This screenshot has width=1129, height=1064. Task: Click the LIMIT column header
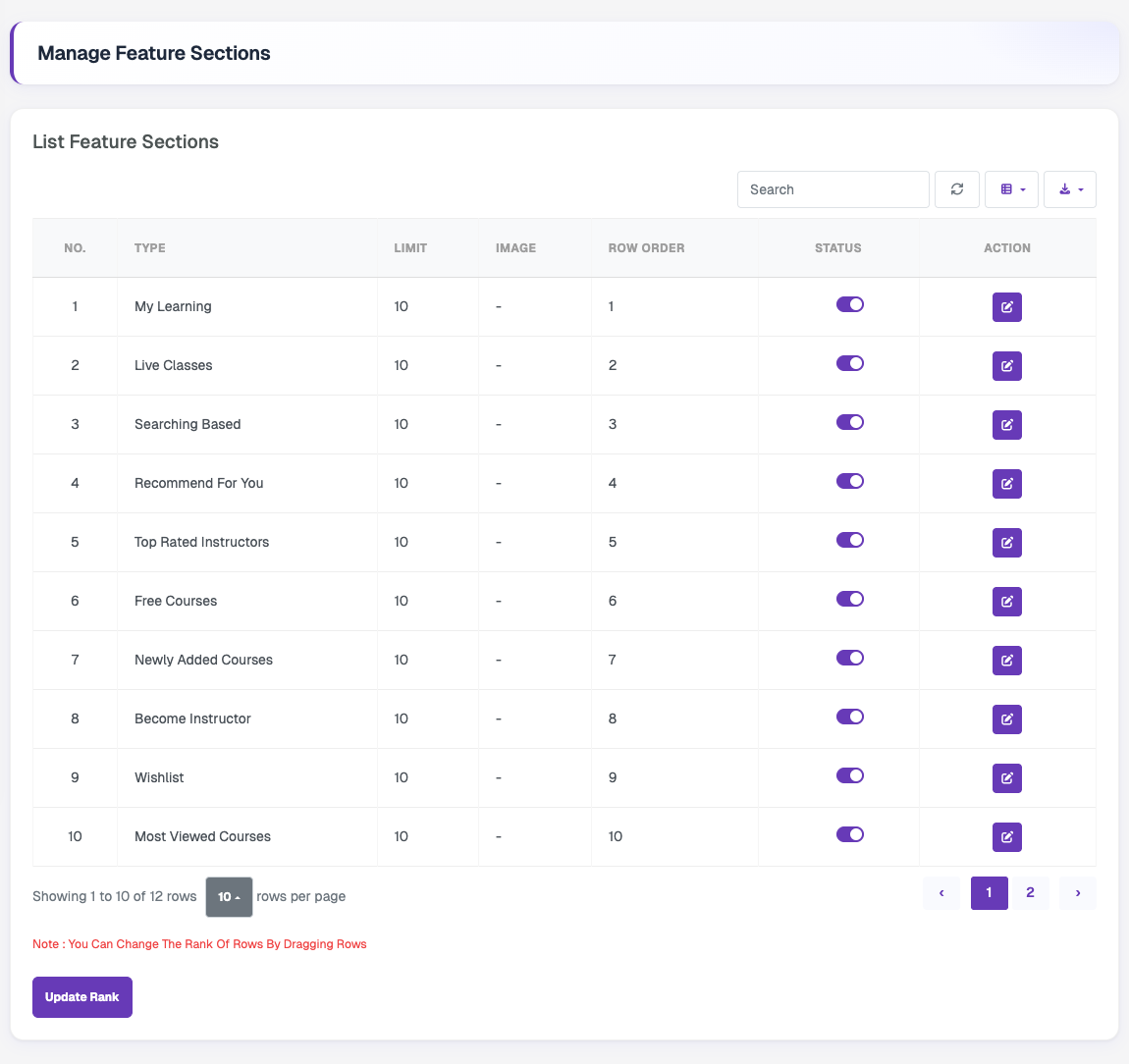click(428, 247)
